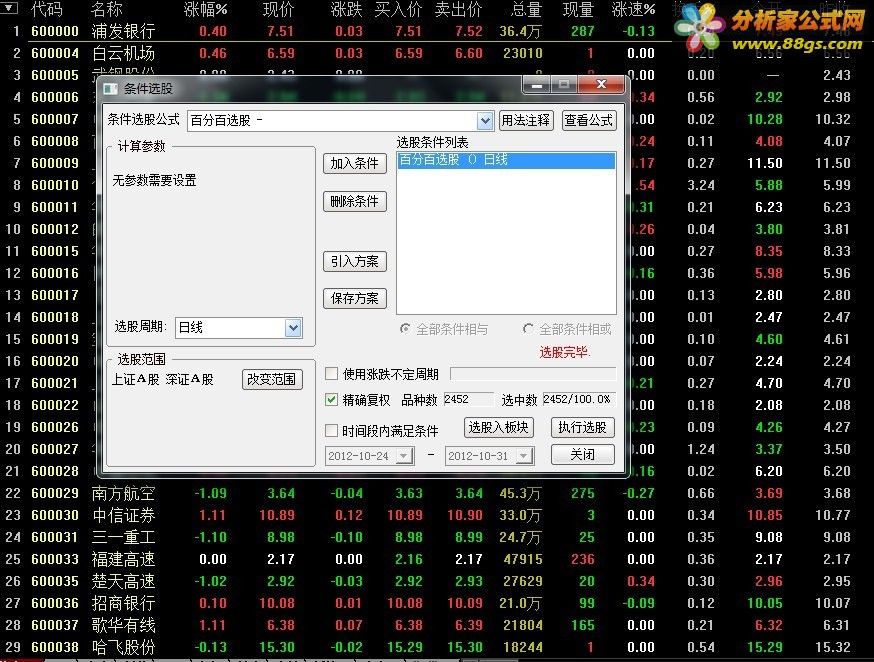Sort by the 代码 column header
Image resolution: width=874 pixels, height=662 pixels.
47,9
